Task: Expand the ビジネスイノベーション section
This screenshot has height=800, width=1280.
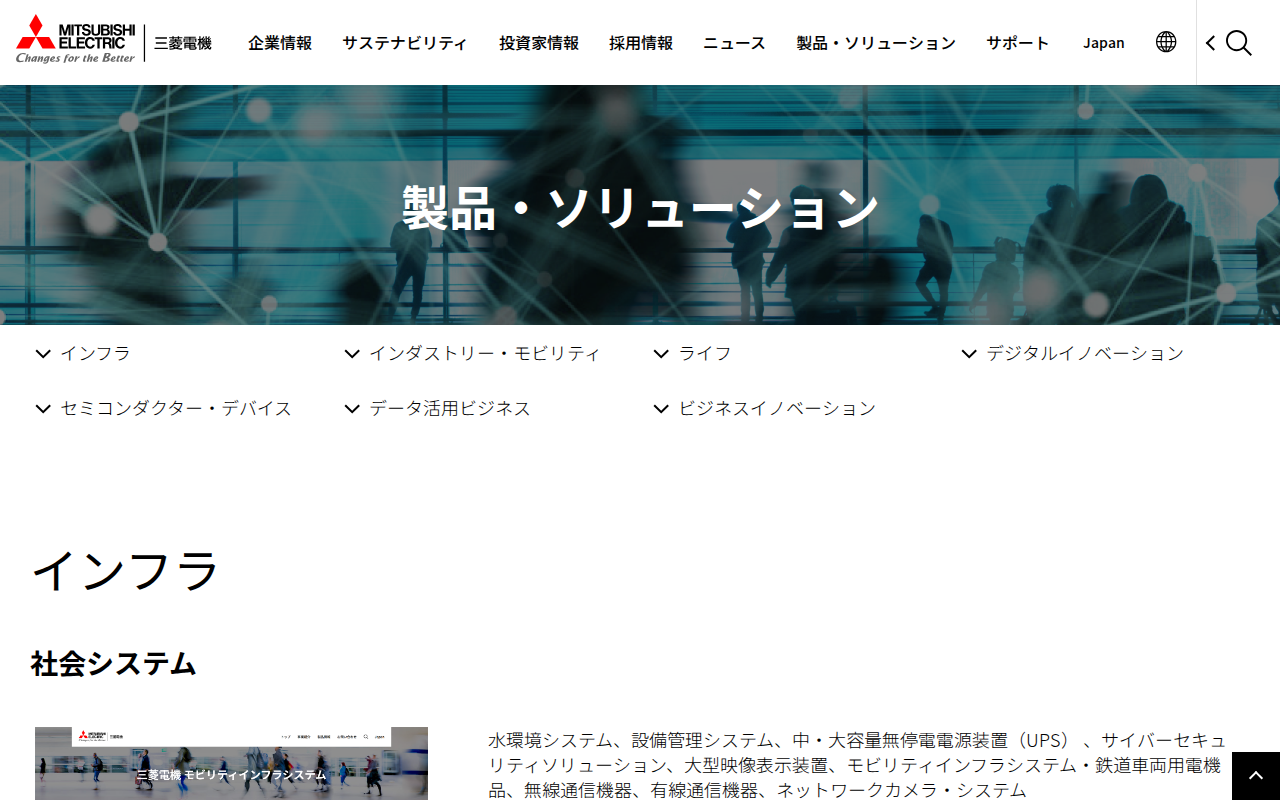Action: [660, 408]
